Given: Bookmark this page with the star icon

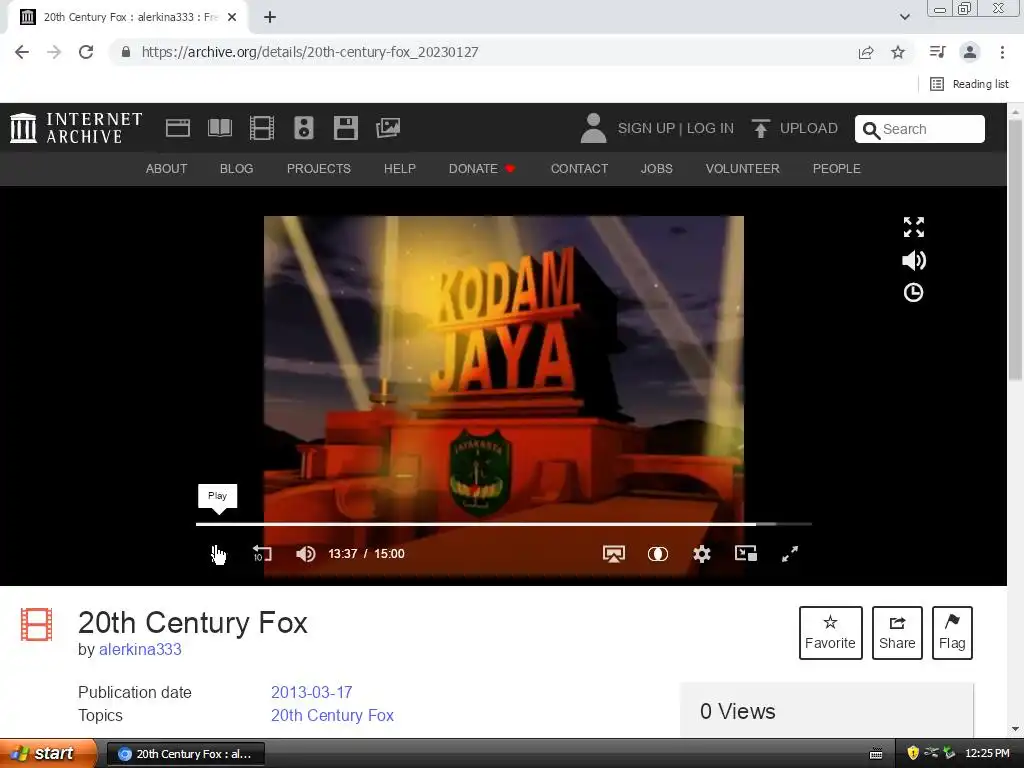Looking at the screenshot, I should click(898, 52).
